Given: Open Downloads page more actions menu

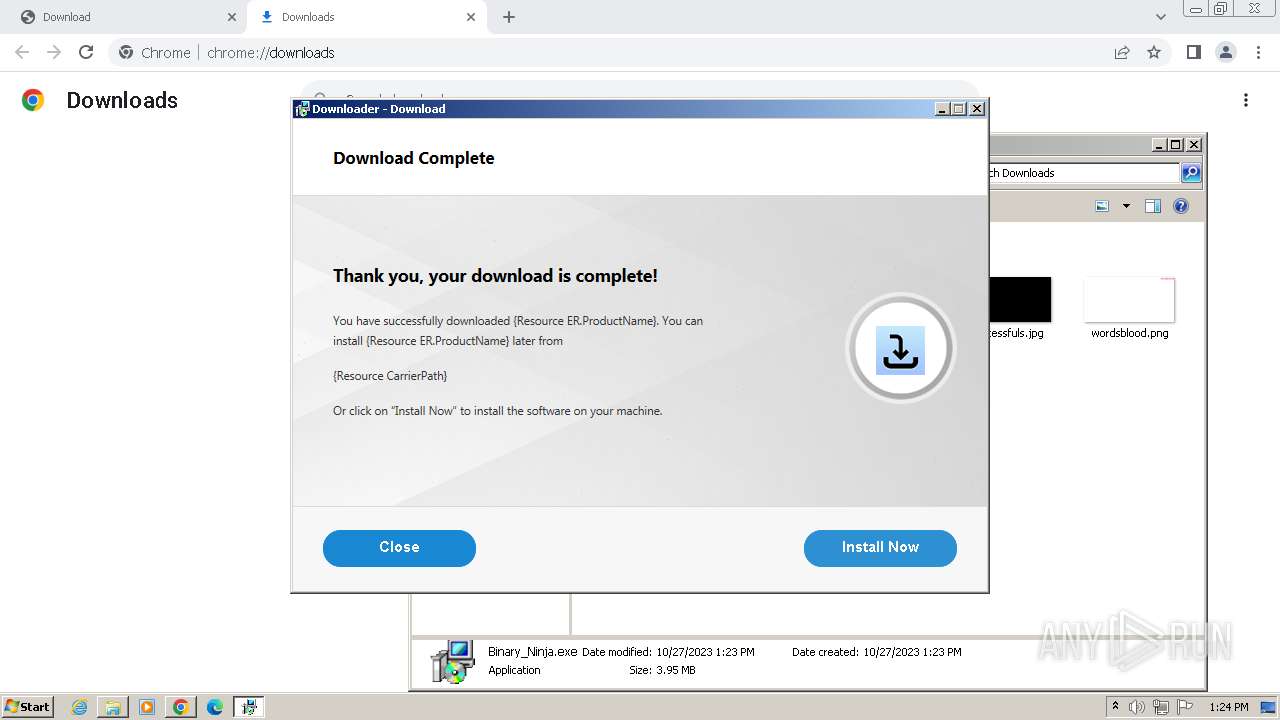Looking at the screenshot, I should 1246,100.
